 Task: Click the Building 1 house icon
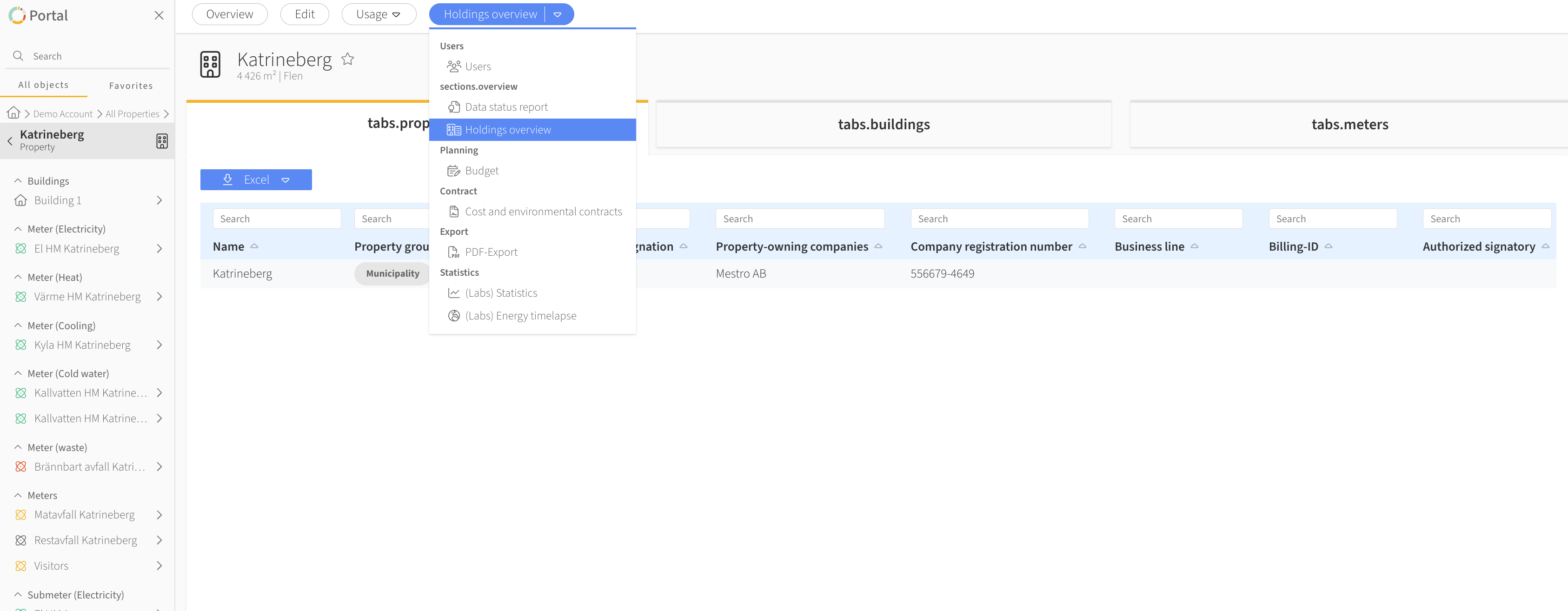coord(21,200)
